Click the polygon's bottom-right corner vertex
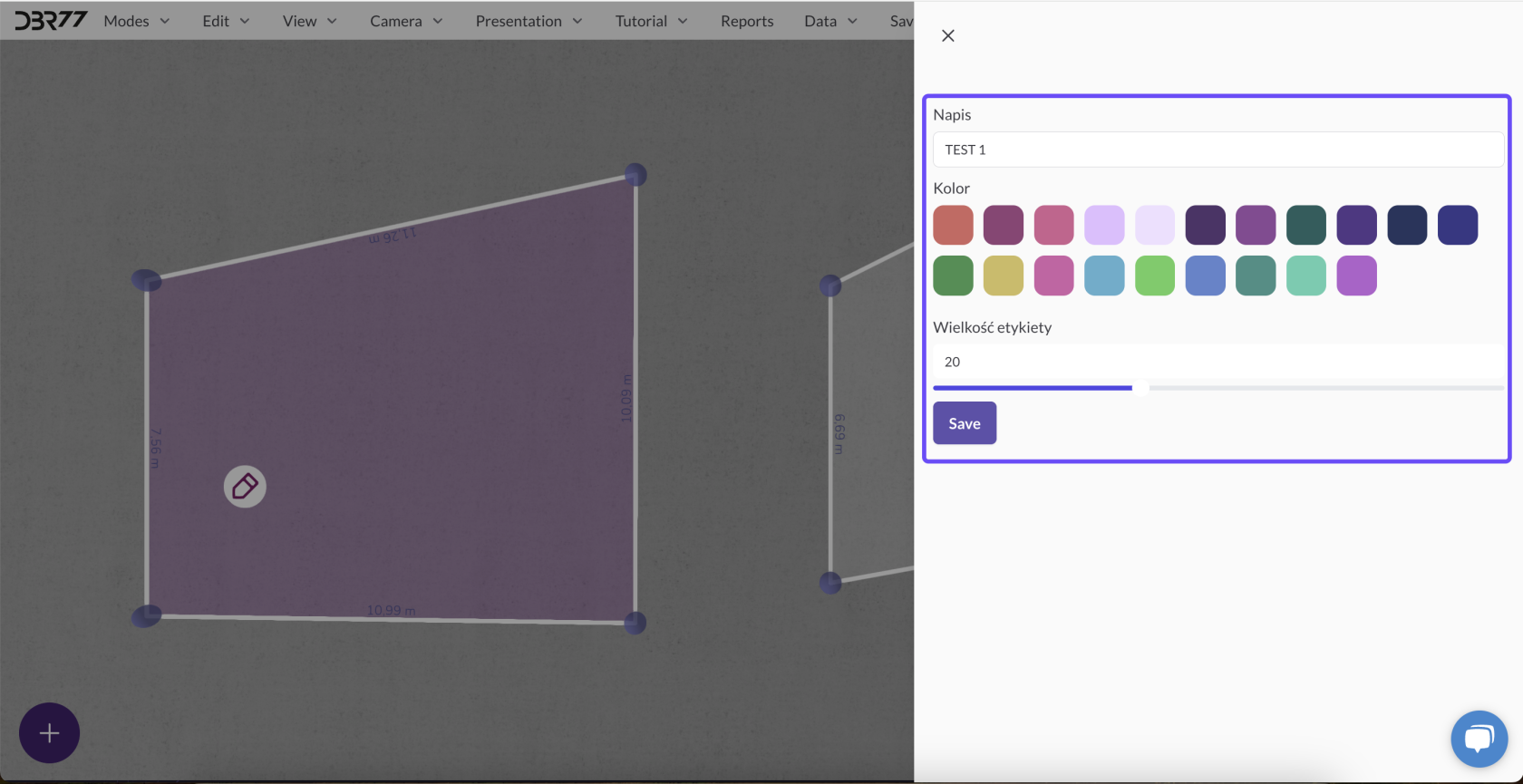Viewport: 1523px width, 784px height. [635, 623]
